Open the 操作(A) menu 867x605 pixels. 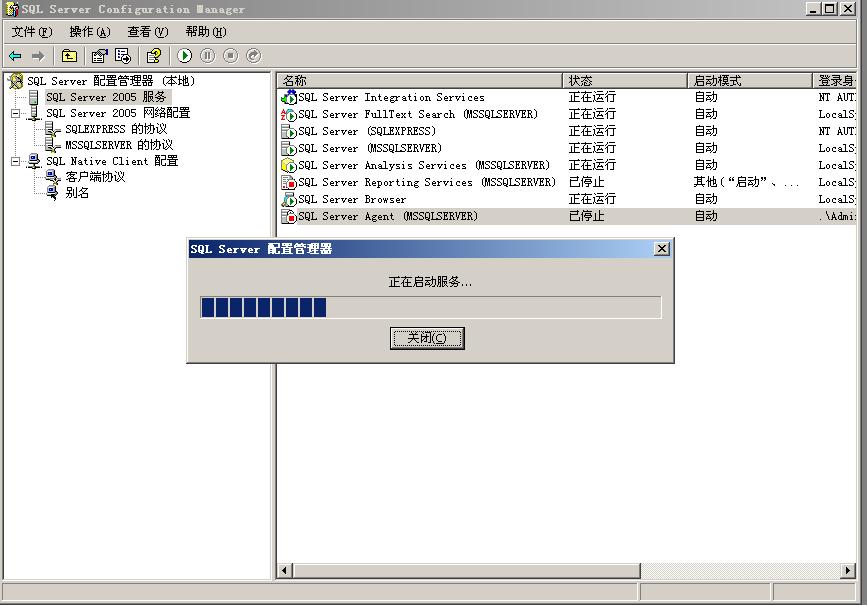tap(89, 32)
